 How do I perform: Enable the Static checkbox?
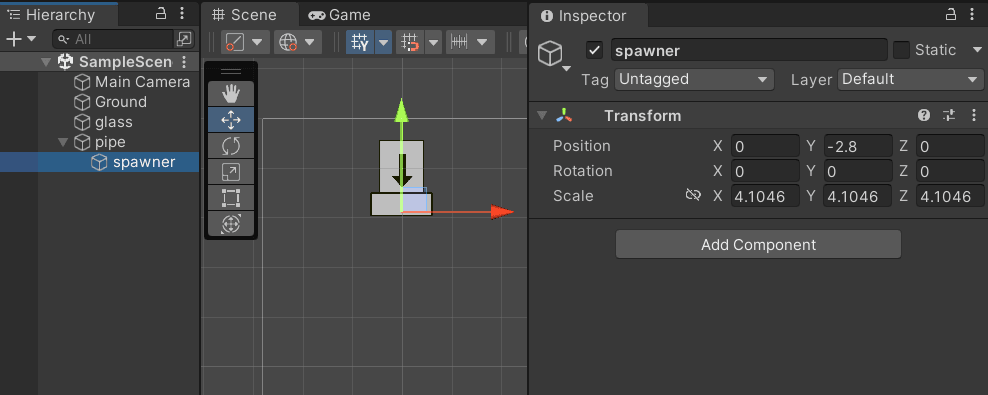click(x=902, y=50)
